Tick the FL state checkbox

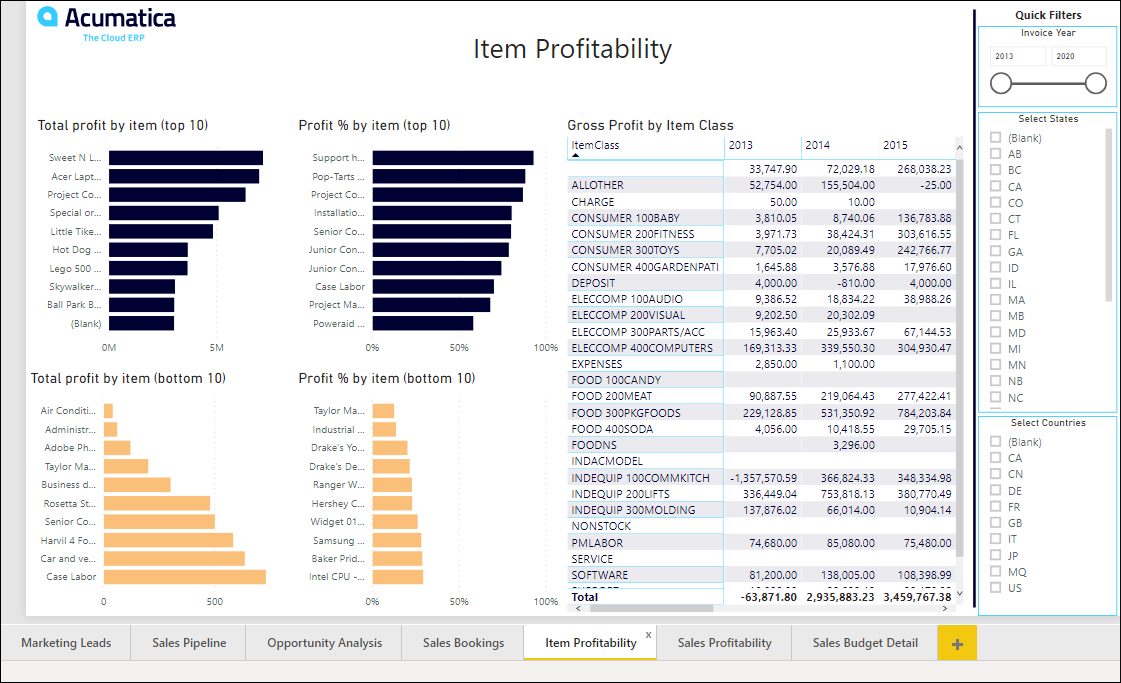(995, 235)
